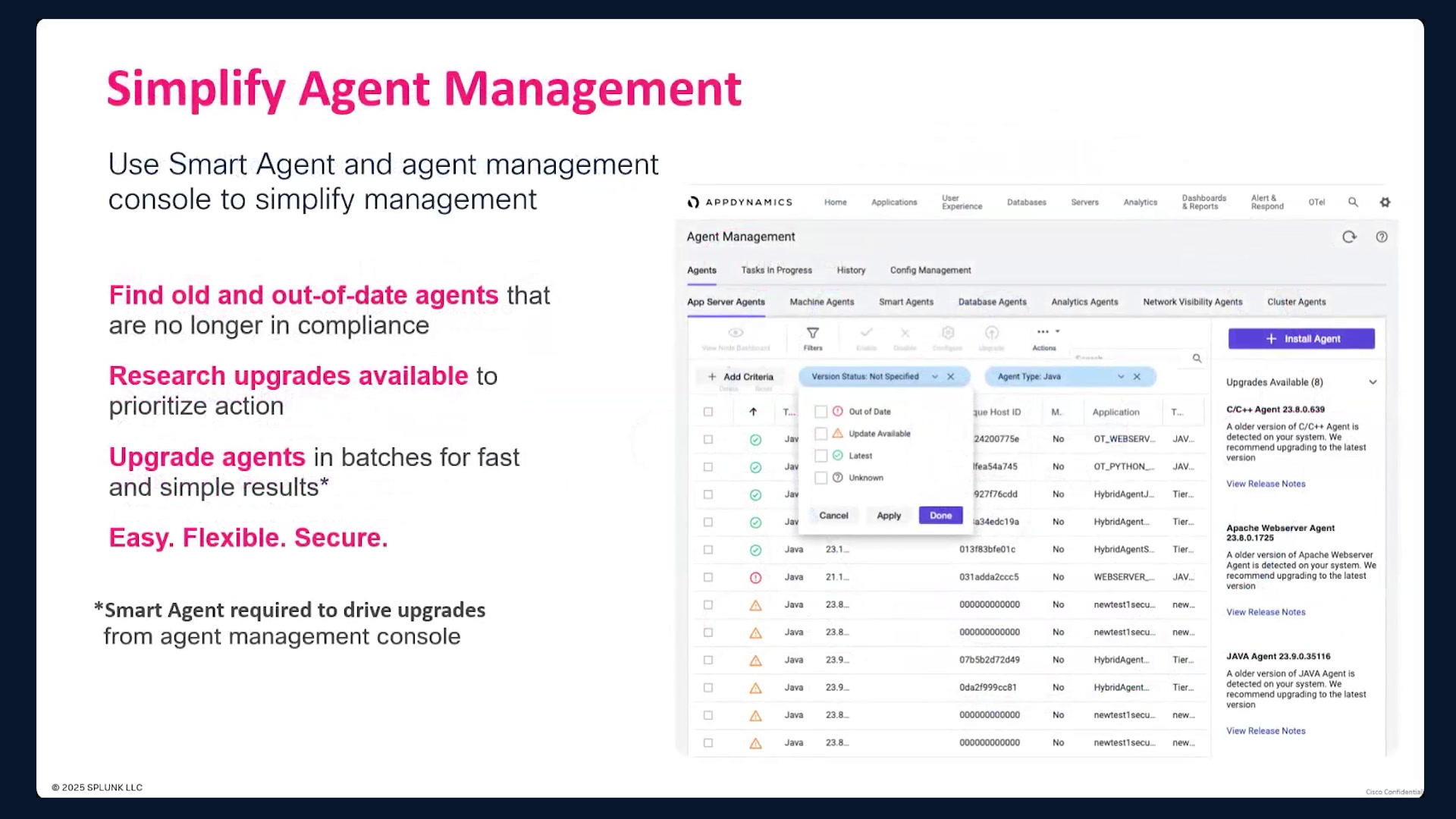Cancel the version status filter popup
This screenshot has height=819, width=1456.
point(833,516)
